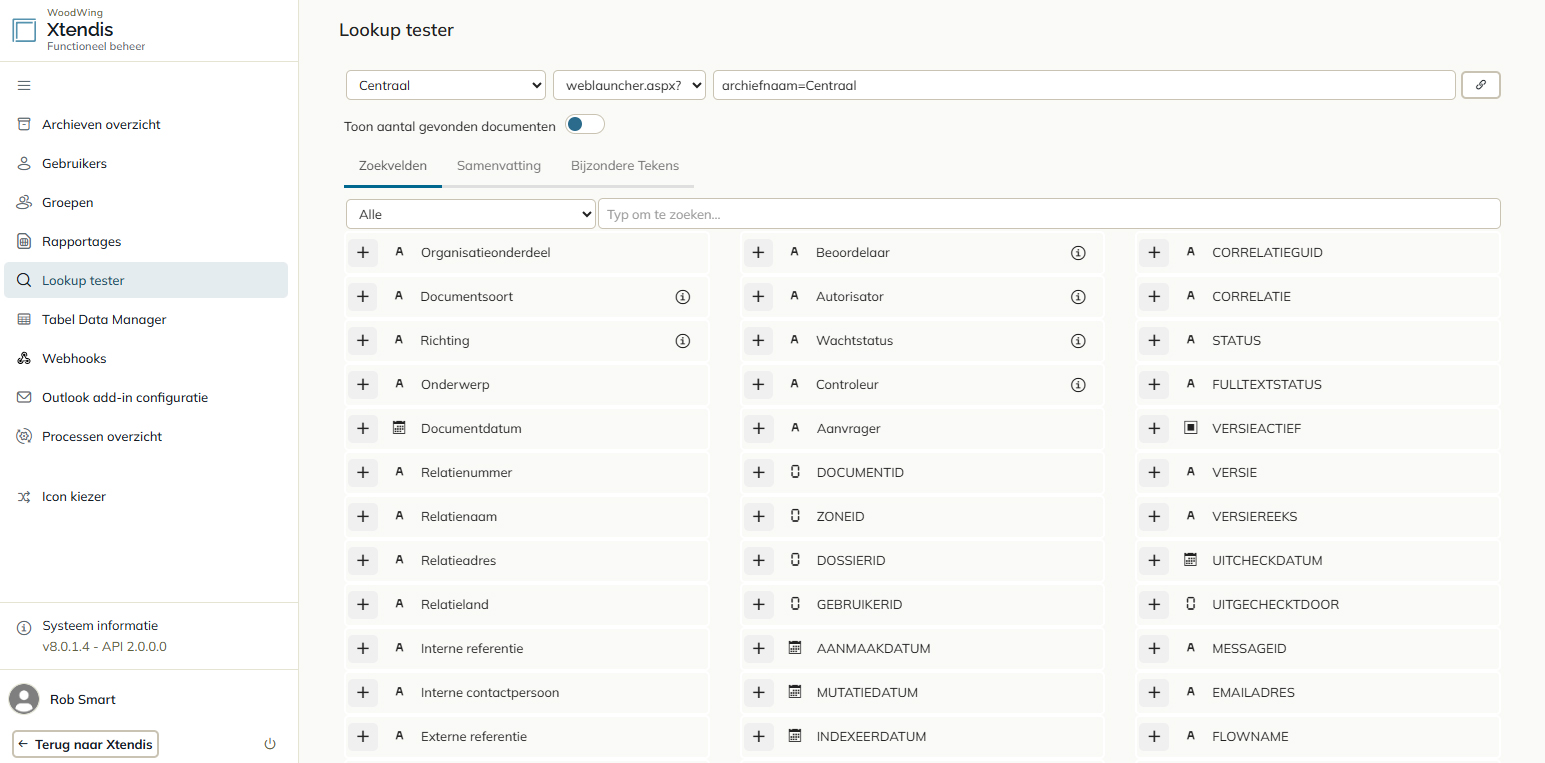1545x763 pixels.
Task: Open the Icon kiezer page
Action: tap(146, 497)
